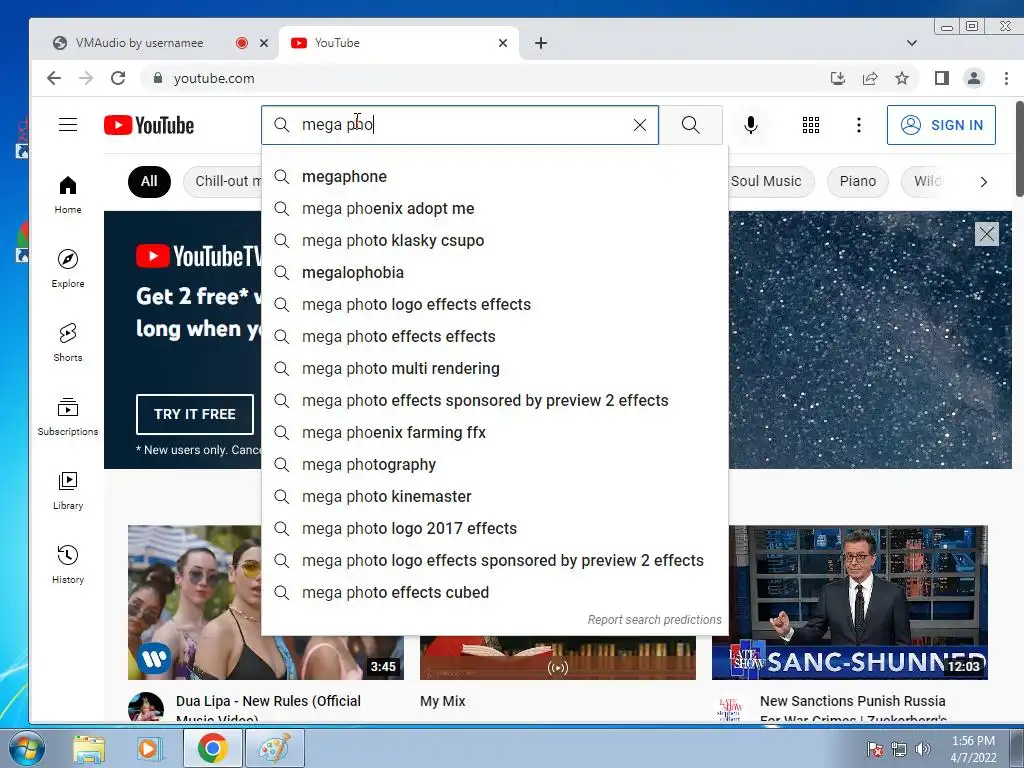Image resolution: width=1024 pixels, height=768 pixels.
Task: Open Chrome's three-dot menu
Action: point(1006,78)
